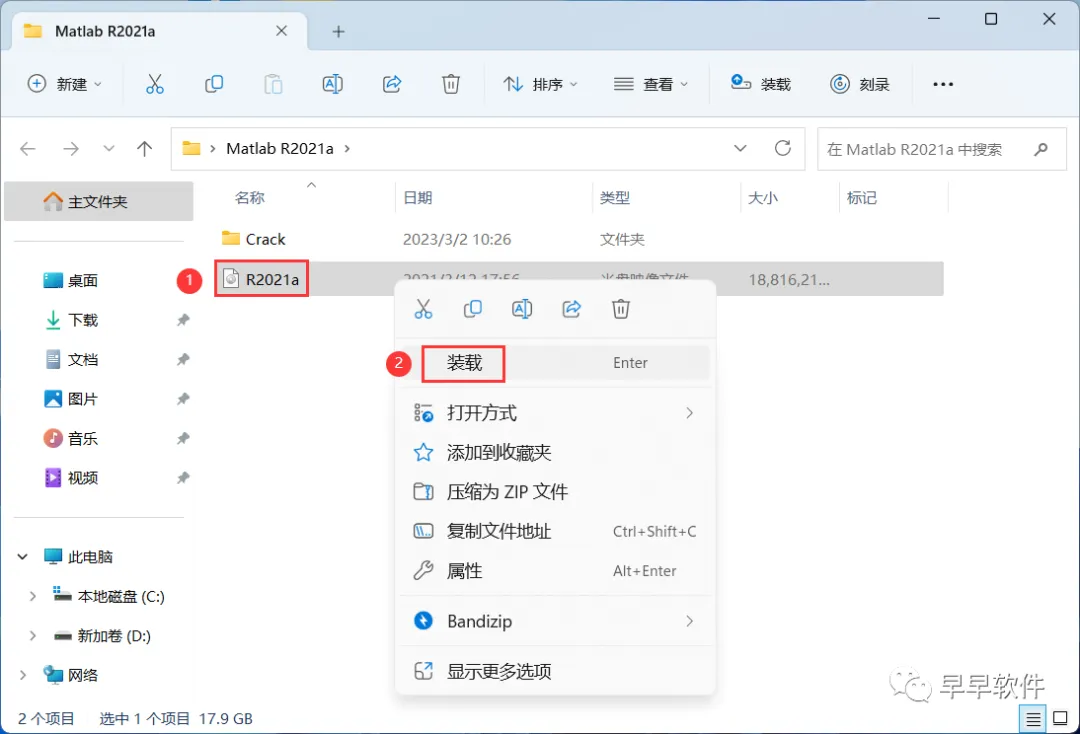The height and width of the screenshot is (734, 1080).
Task: Expand 本地磁盘 (C:) tree node
Action: (x=32, y=596)
